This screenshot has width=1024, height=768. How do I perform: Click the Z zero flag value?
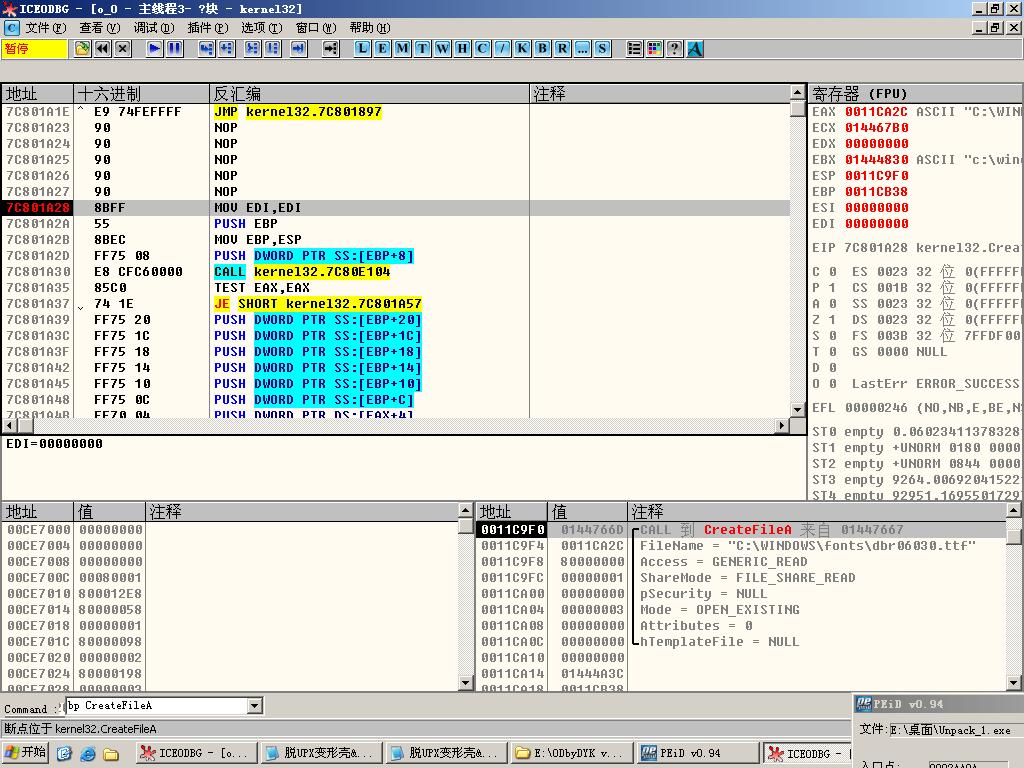click(x=832, y=320)
